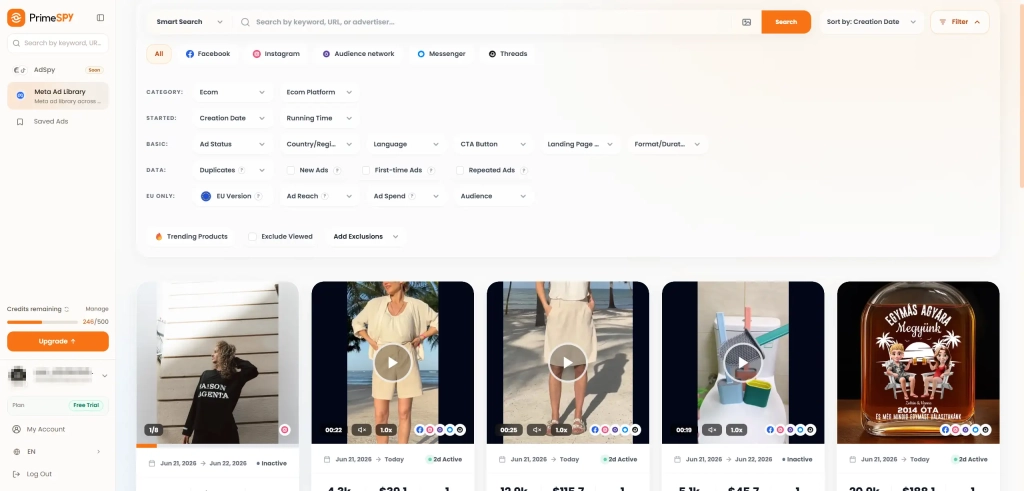Click the help icon next to New Ads
The image size is (1024, 491).
coord(337,170)
